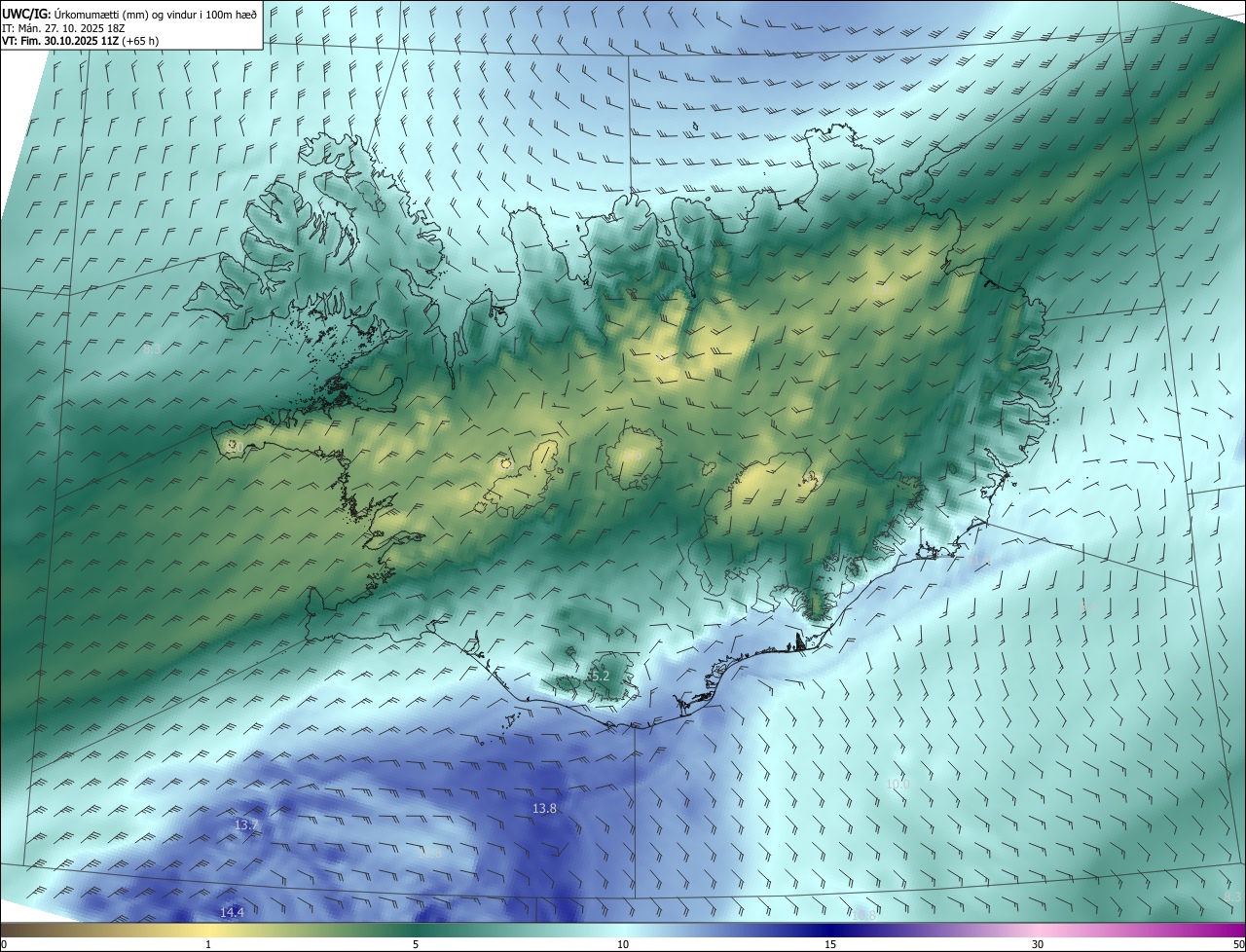Click the 15 tick on the color scale
The width and height of the screenshot is (1246, 952).
tap(830, 944)
